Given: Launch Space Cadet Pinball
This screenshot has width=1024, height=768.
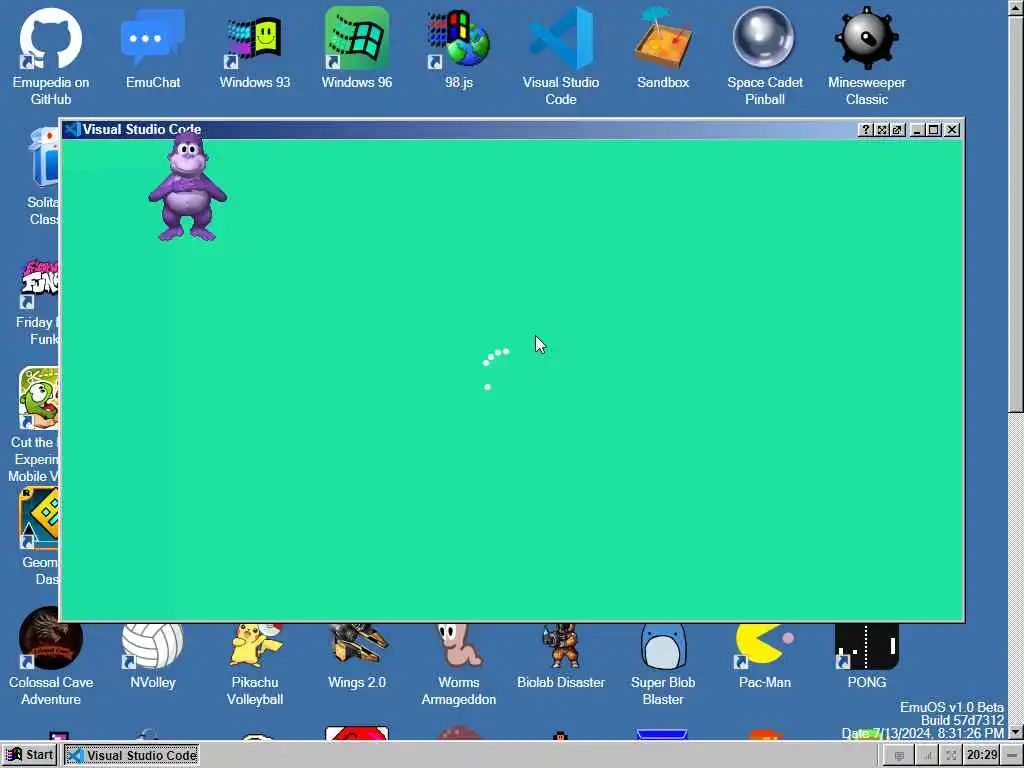Looking at the screenshot, I should pos(765,56).
